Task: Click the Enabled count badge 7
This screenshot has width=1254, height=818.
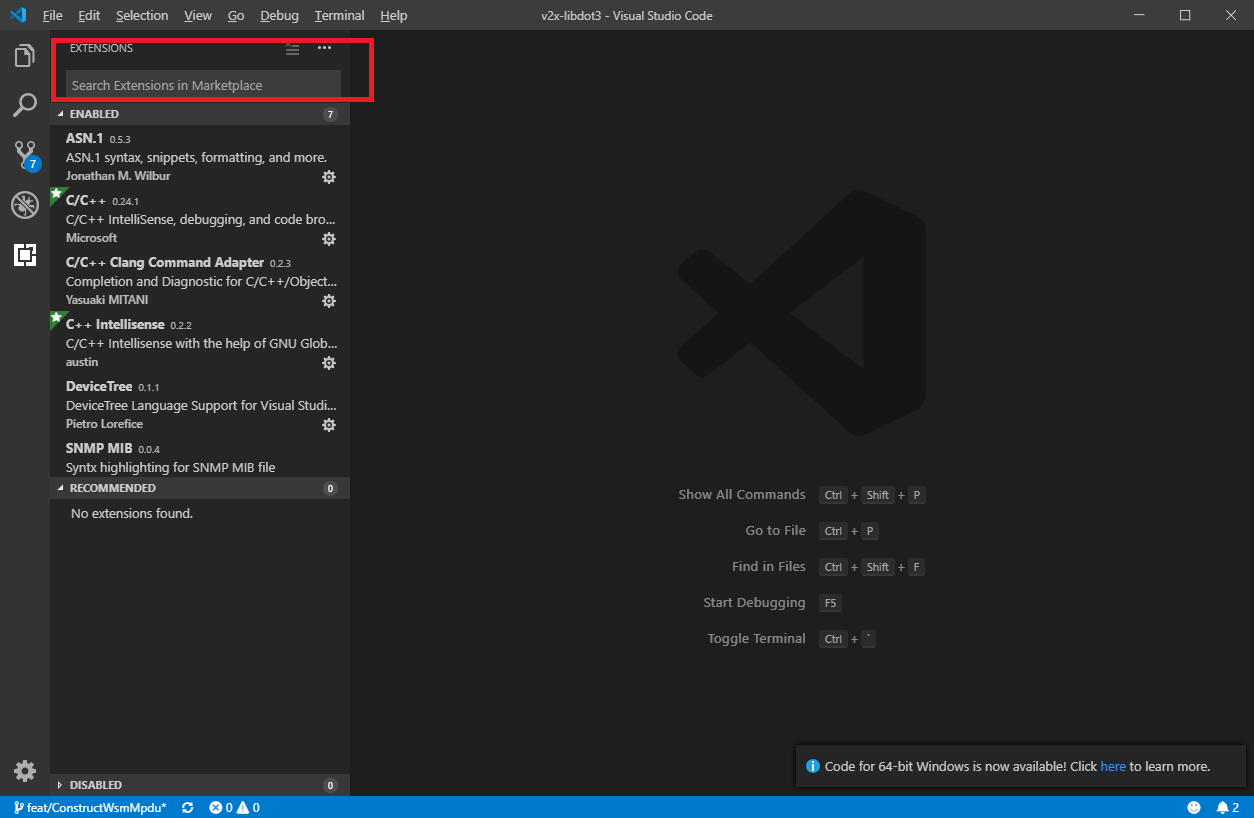Action: click(330, 115)
